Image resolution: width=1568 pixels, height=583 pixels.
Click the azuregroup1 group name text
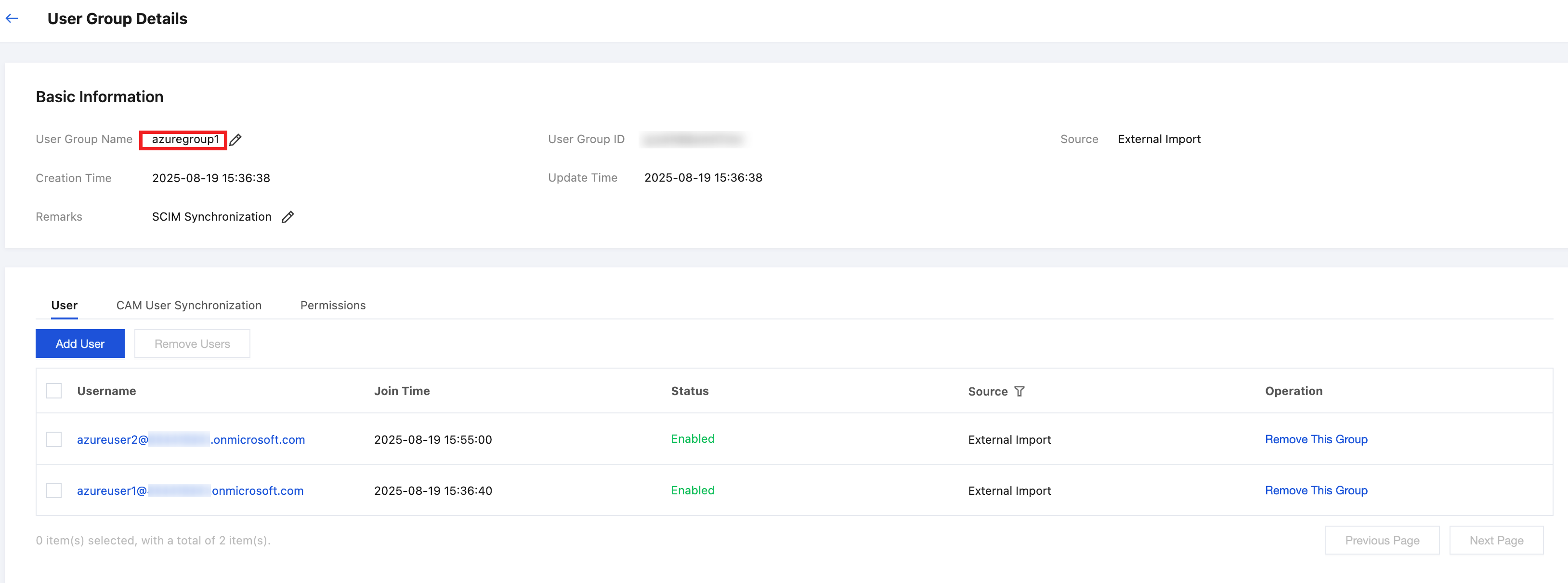tap(185, 140)
